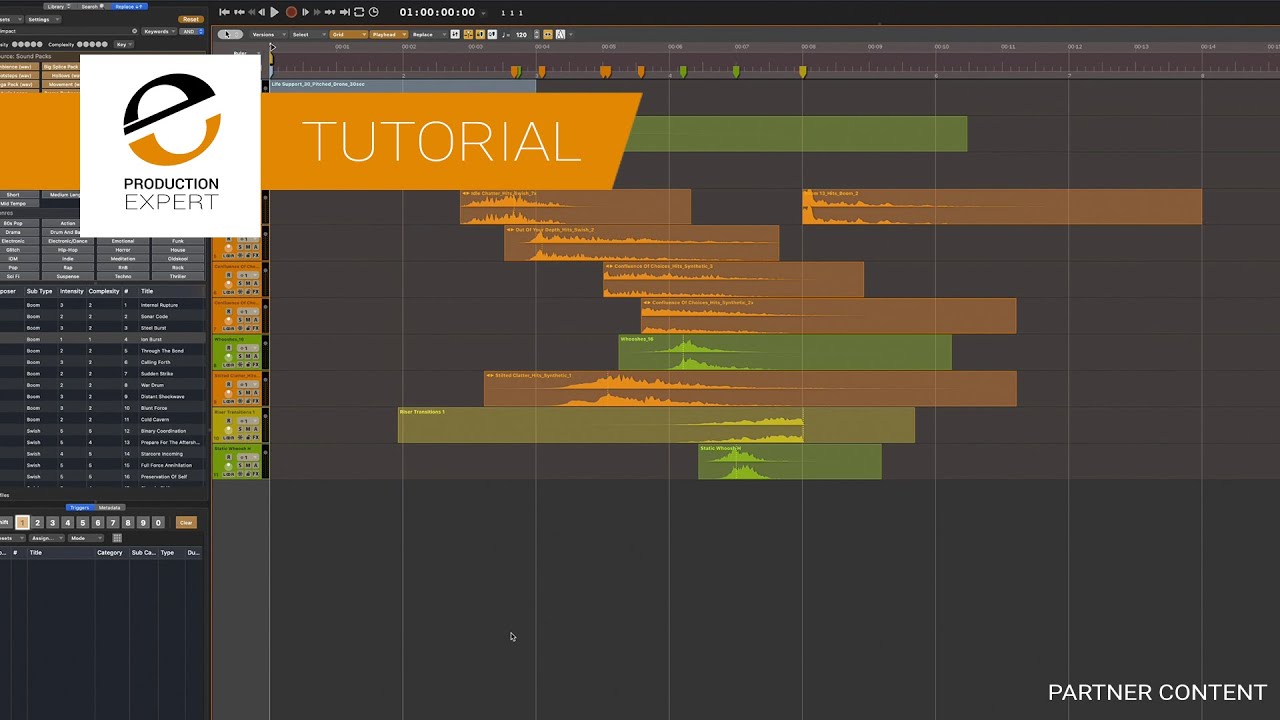The width and height of the screenshot is (1280, 720).
Task: Select the arrow pointer tool pill
Action: click(x=230, y=34)
